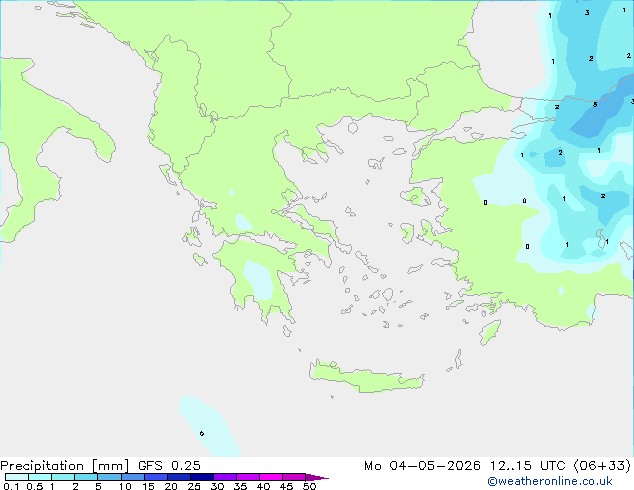Select the 45–50 mm legend swatch
Viewport: 634px width, 490px height.
coord(294,477)
